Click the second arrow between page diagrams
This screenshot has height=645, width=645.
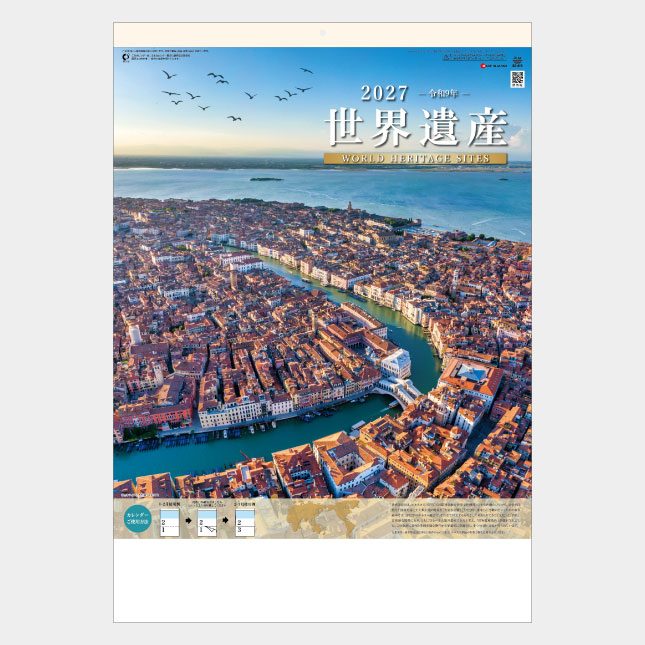226,522
